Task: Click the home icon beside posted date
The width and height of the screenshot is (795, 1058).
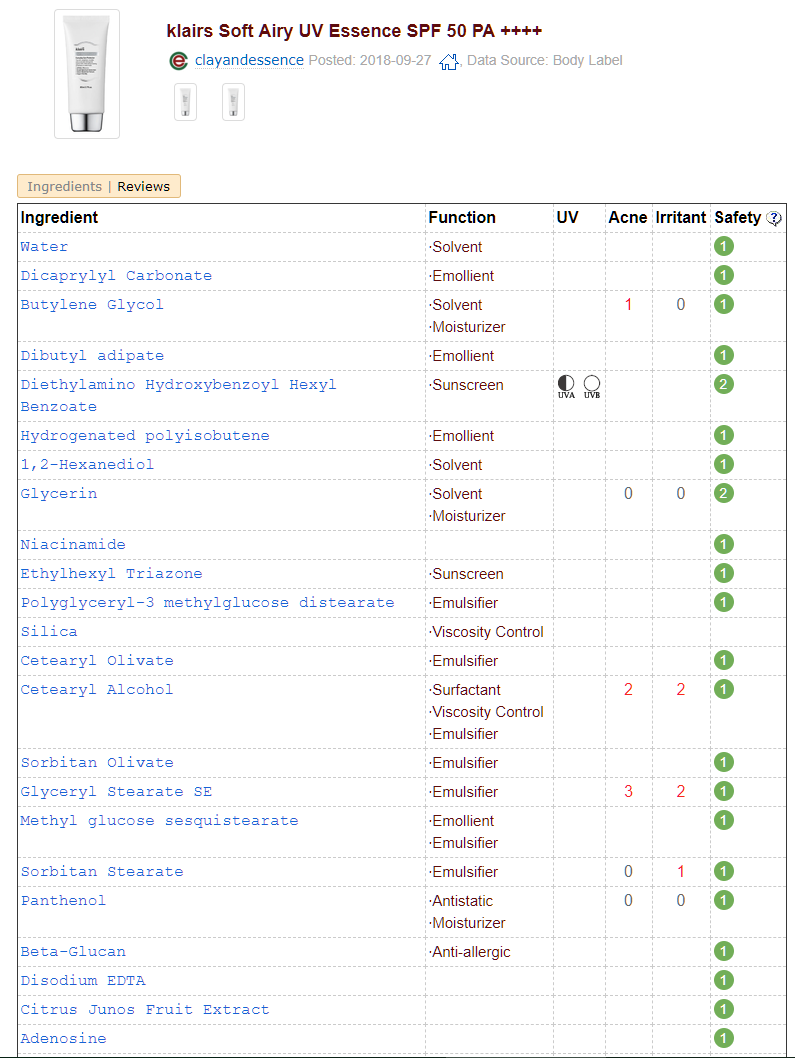Action: coord(449,62)
